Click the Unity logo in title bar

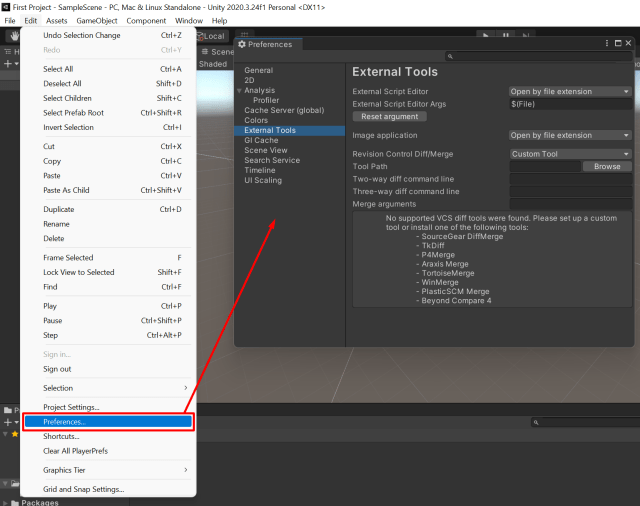click(x=6, y=7)
